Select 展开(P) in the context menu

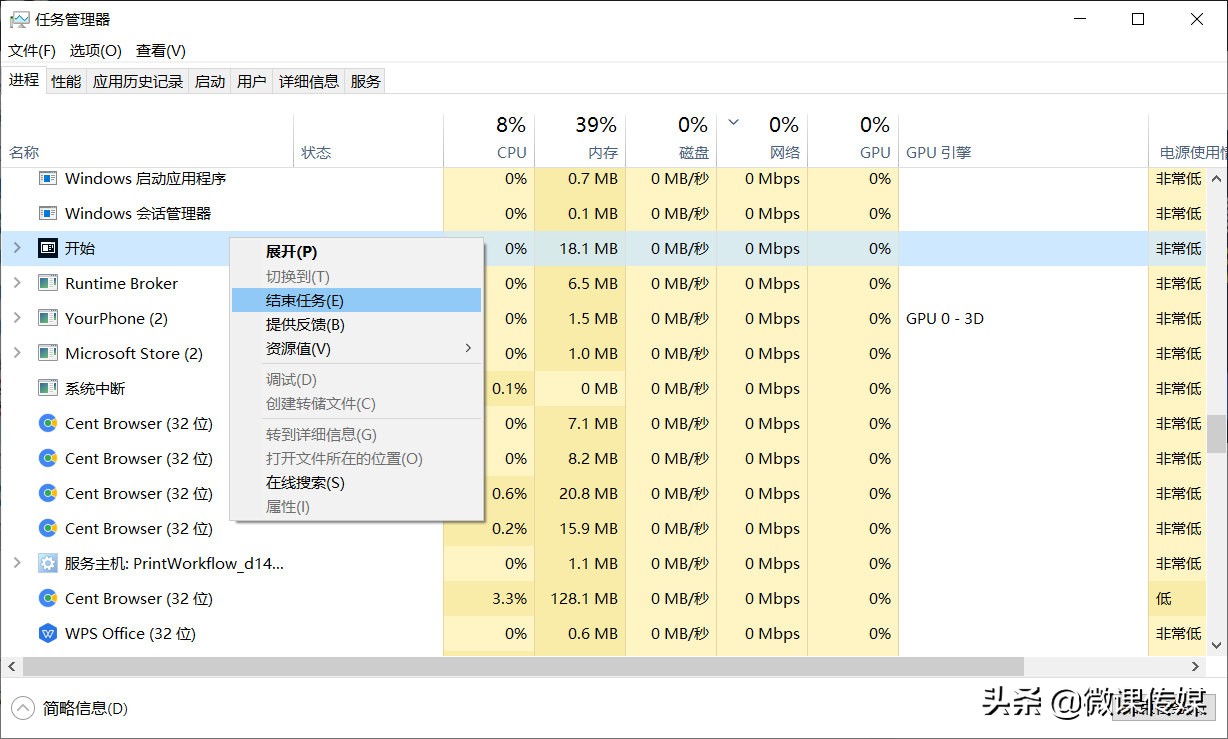356,252
